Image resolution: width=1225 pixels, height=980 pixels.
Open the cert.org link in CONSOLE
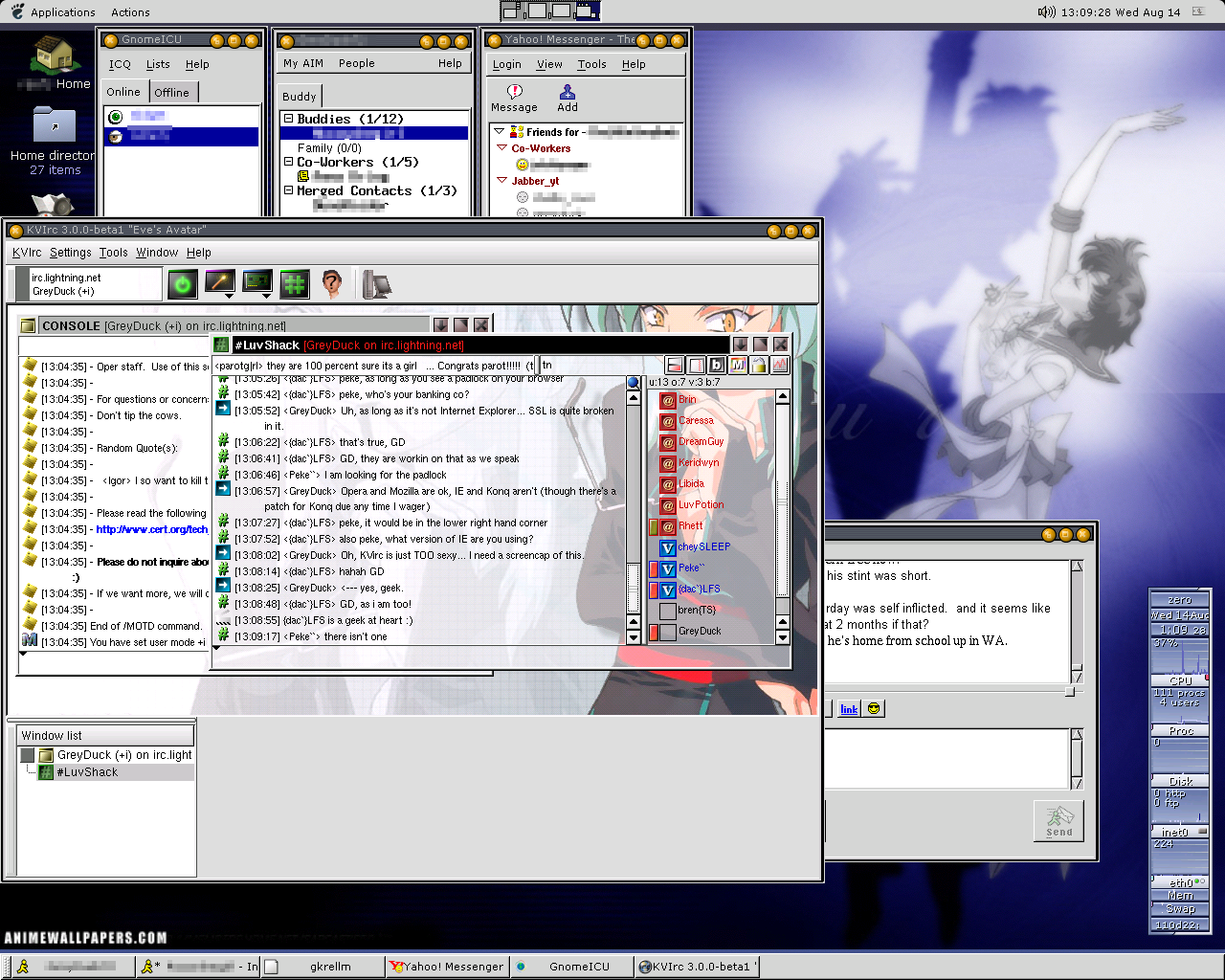coord(152,529)
